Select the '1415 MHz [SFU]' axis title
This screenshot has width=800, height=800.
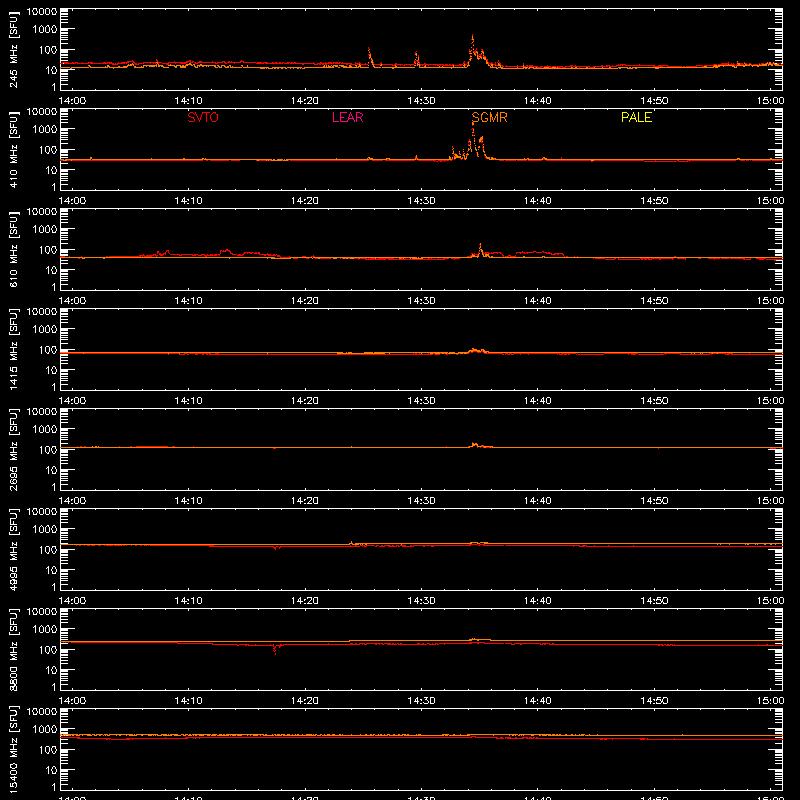pyautogui.click(x=13, y=349)
